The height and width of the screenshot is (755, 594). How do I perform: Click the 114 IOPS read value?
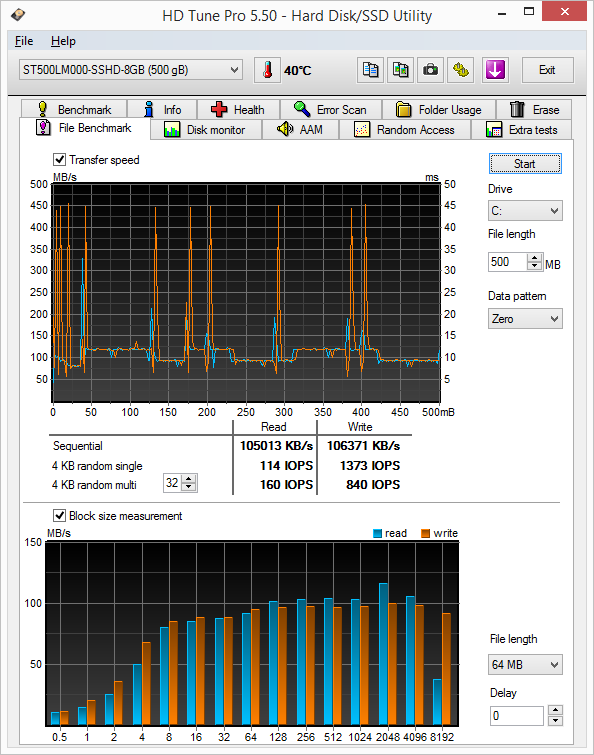[x=286, y=466]
